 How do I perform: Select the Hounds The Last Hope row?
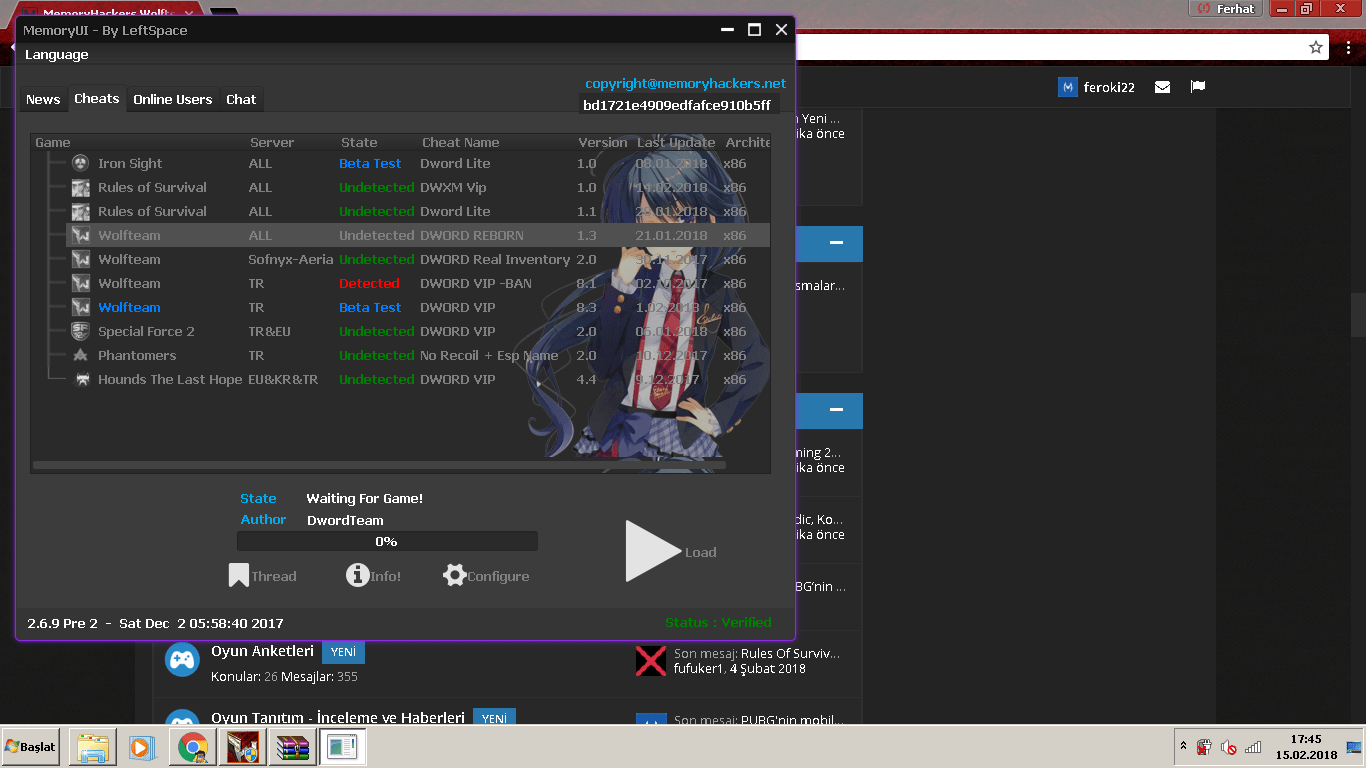click(x=418, y=379)
